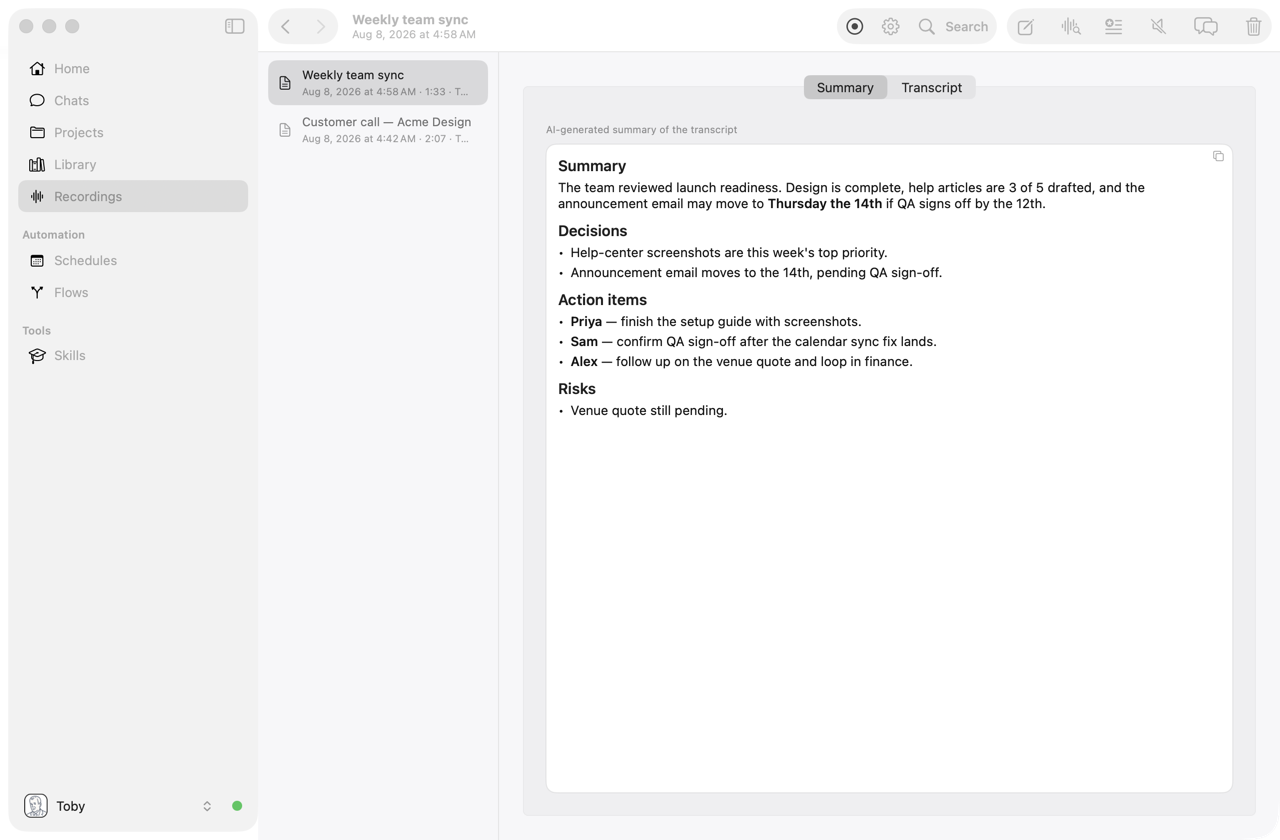Click the 'Decisions' heading in the summary

[x=593, y=231]
